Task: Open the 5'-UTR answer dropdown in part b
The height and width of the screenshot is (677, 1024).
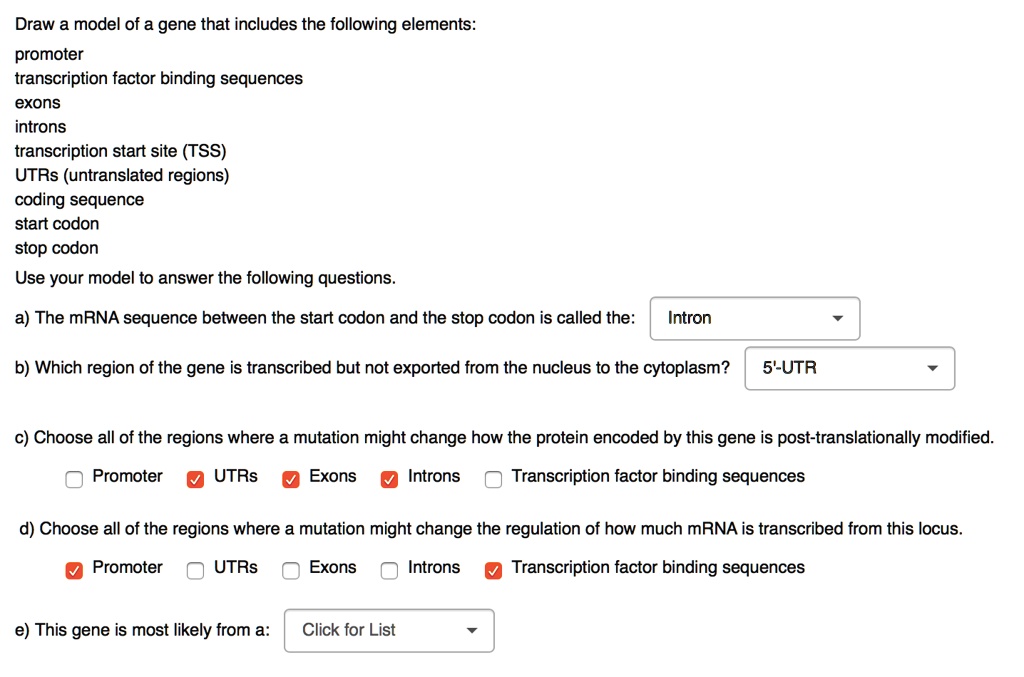Action: (849, 368)
